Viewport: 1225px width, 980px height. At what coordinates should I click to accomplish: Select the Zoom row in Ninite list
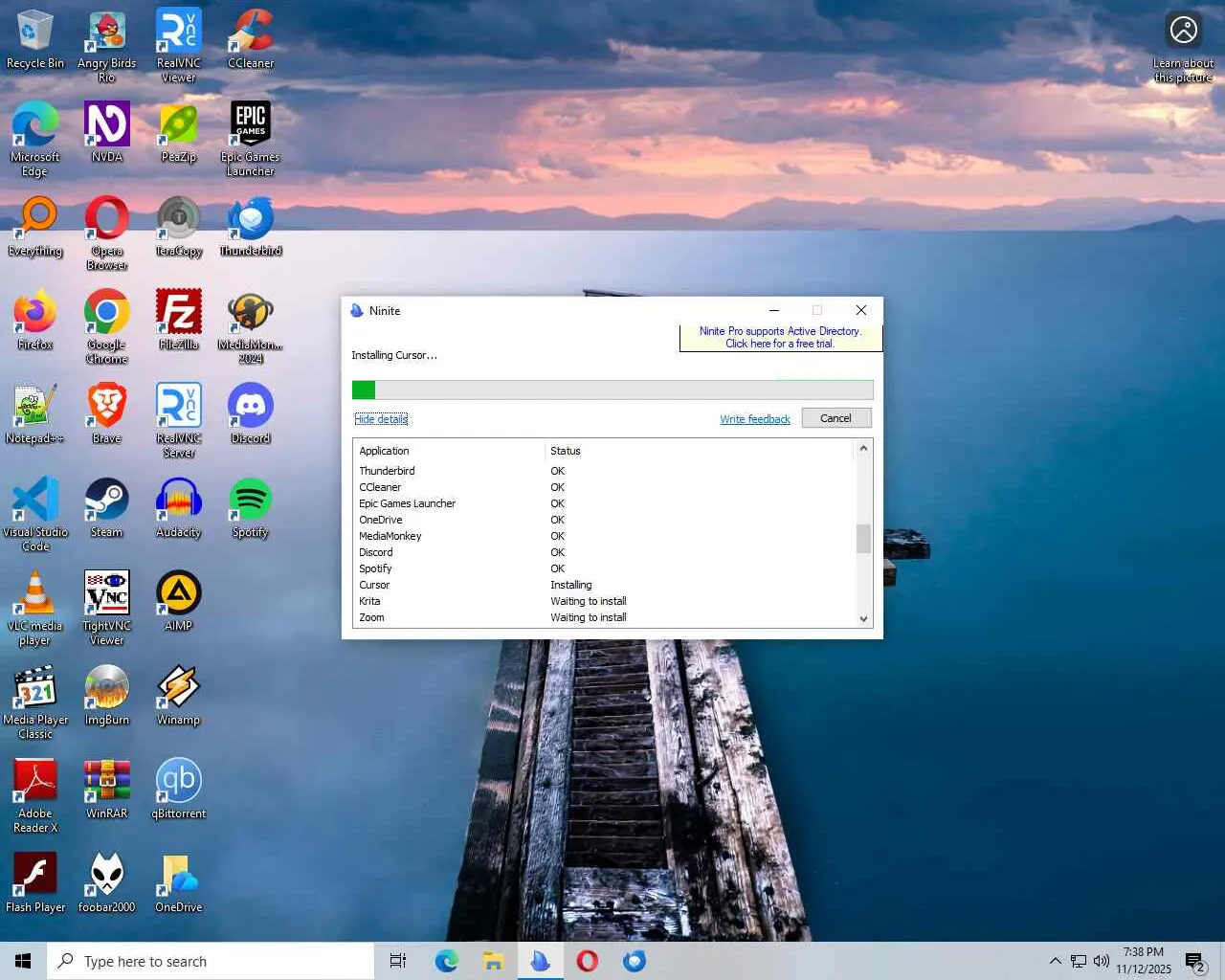(x=603, y=617)
